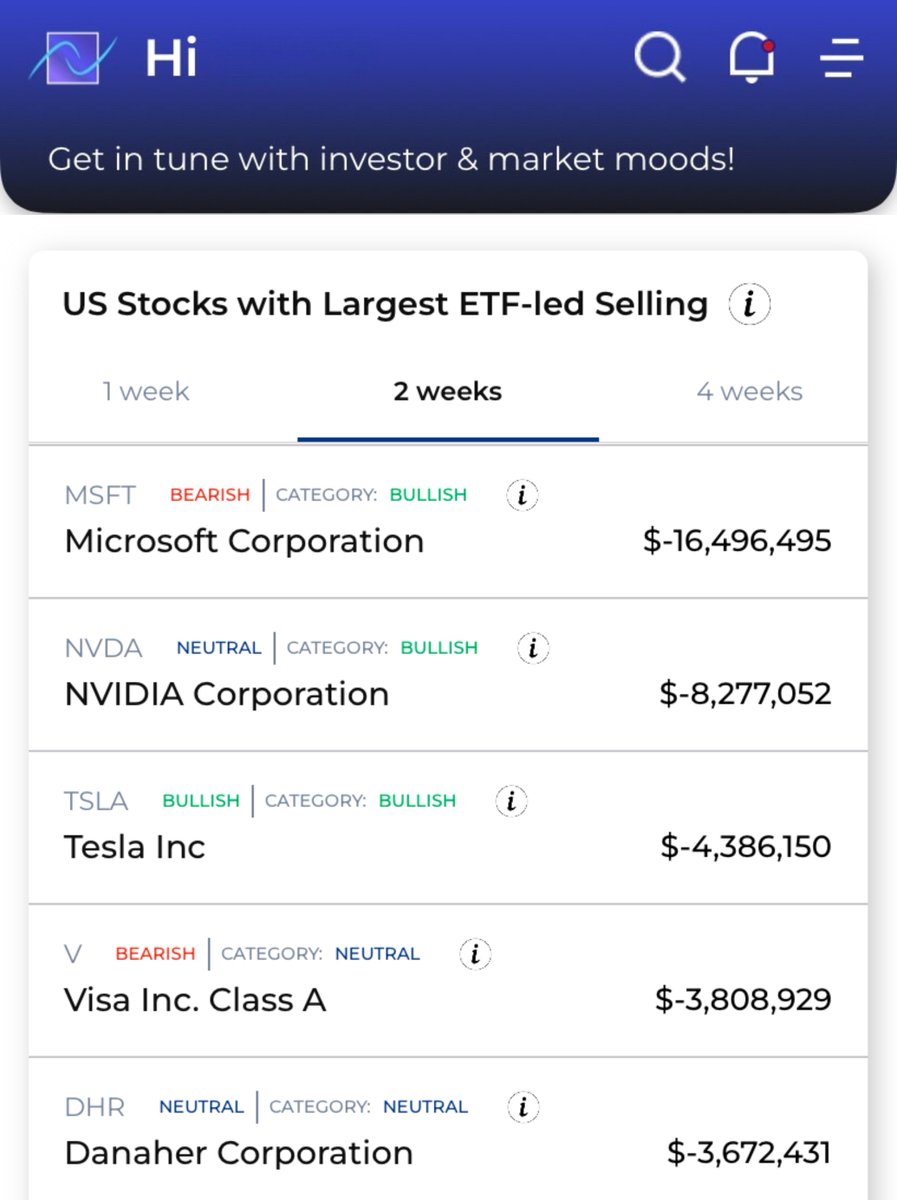Open the search magnifier icon
Image resolution: width=897 pixels, height=1200 pixels.
(x=660, y=58)
